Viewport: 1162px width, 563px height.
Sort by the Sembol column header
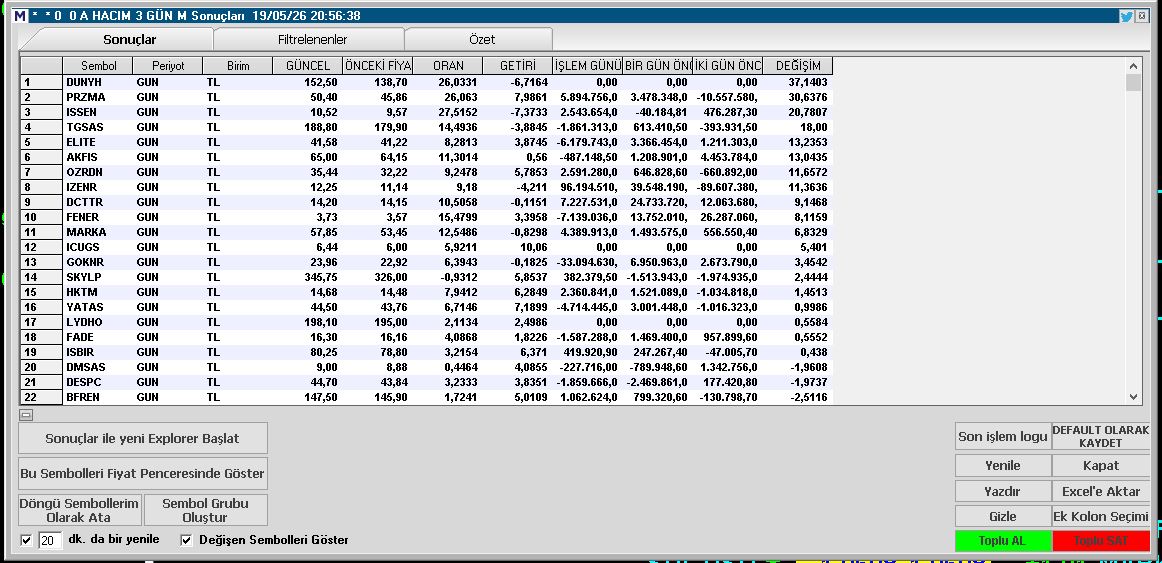[x=98, y=66]
